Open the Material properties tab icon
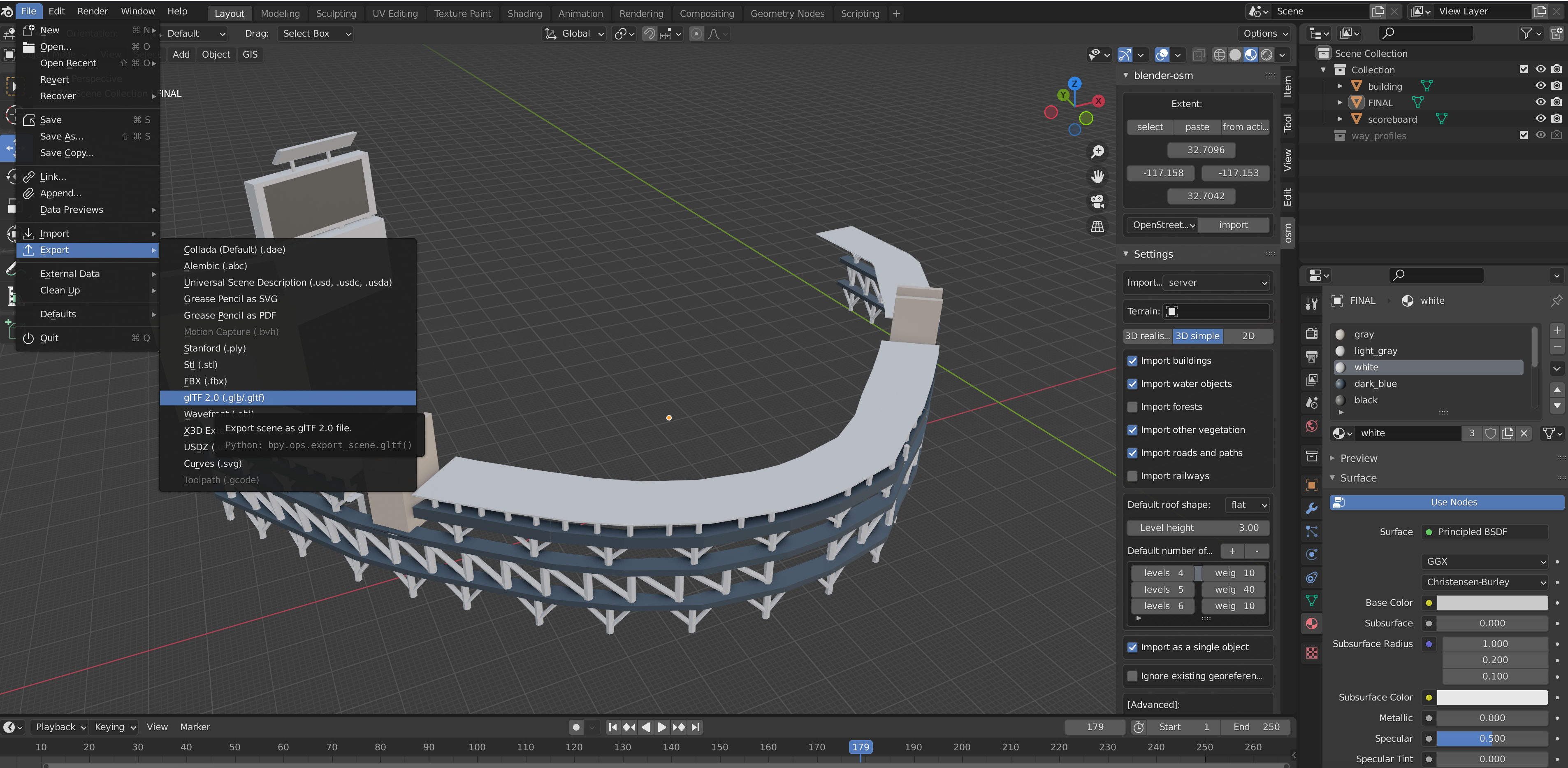Viewport: 1568px width, 768px height. pyautogui.click(x=1312, y=624)
